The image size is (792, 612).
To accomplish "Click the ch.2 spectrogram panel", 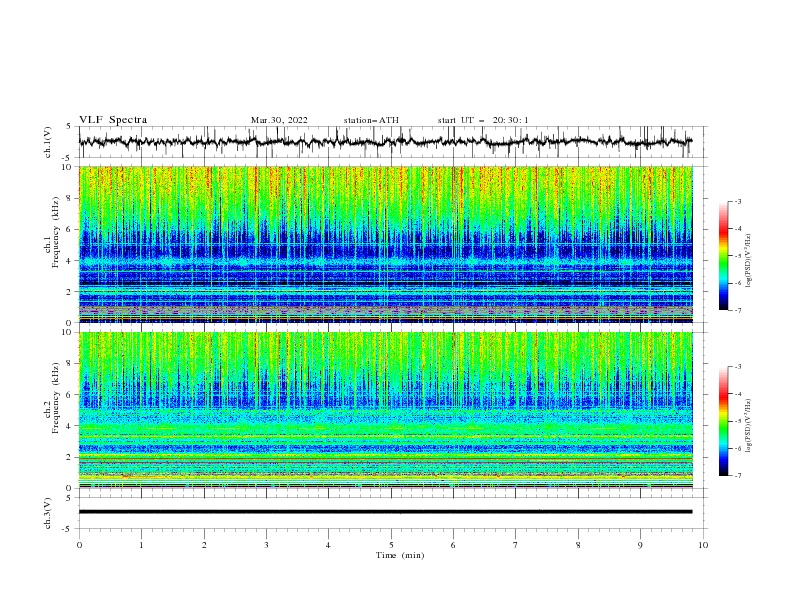I will click(386, 410).
